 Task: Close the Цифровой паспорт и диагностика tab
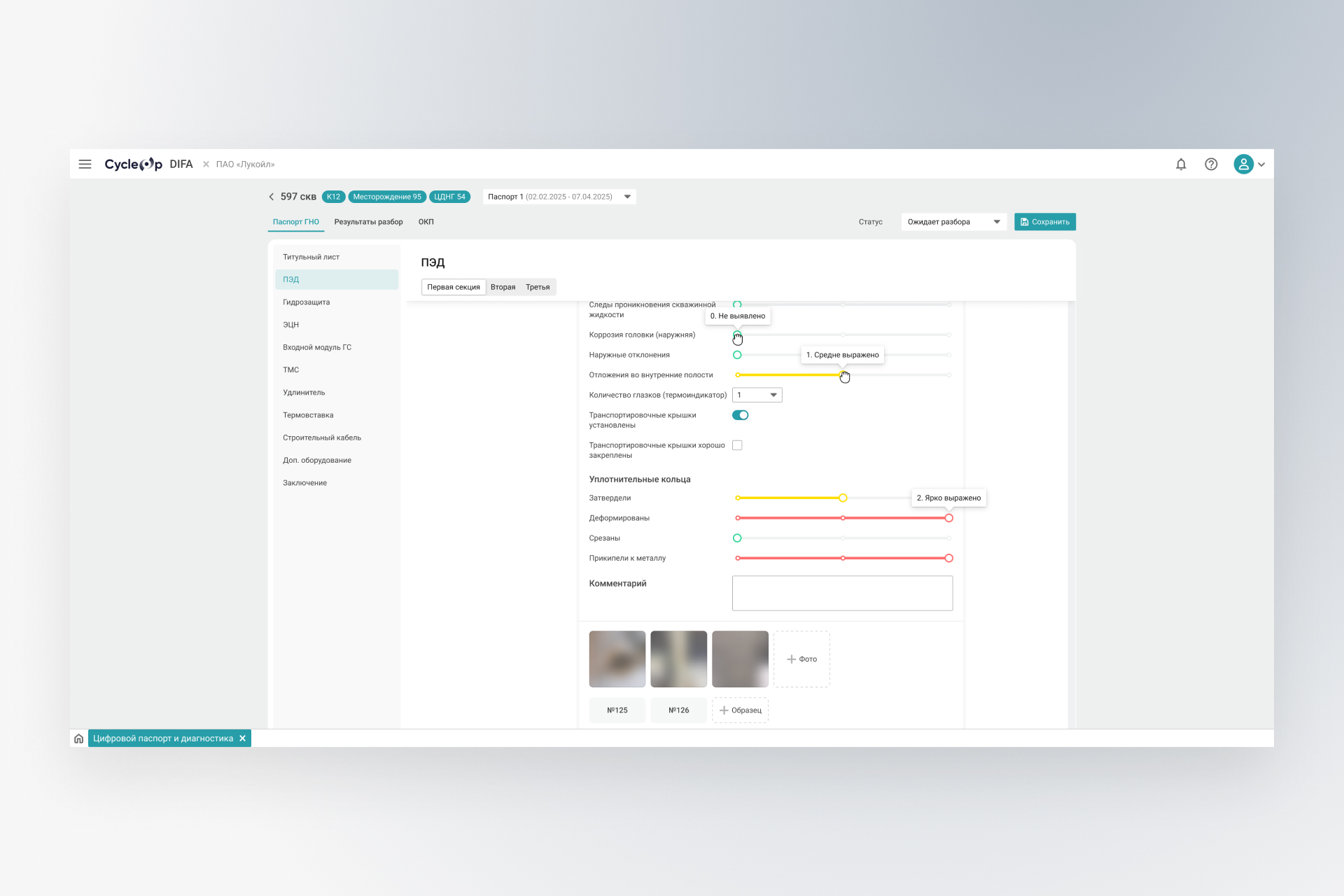(243, 738)
